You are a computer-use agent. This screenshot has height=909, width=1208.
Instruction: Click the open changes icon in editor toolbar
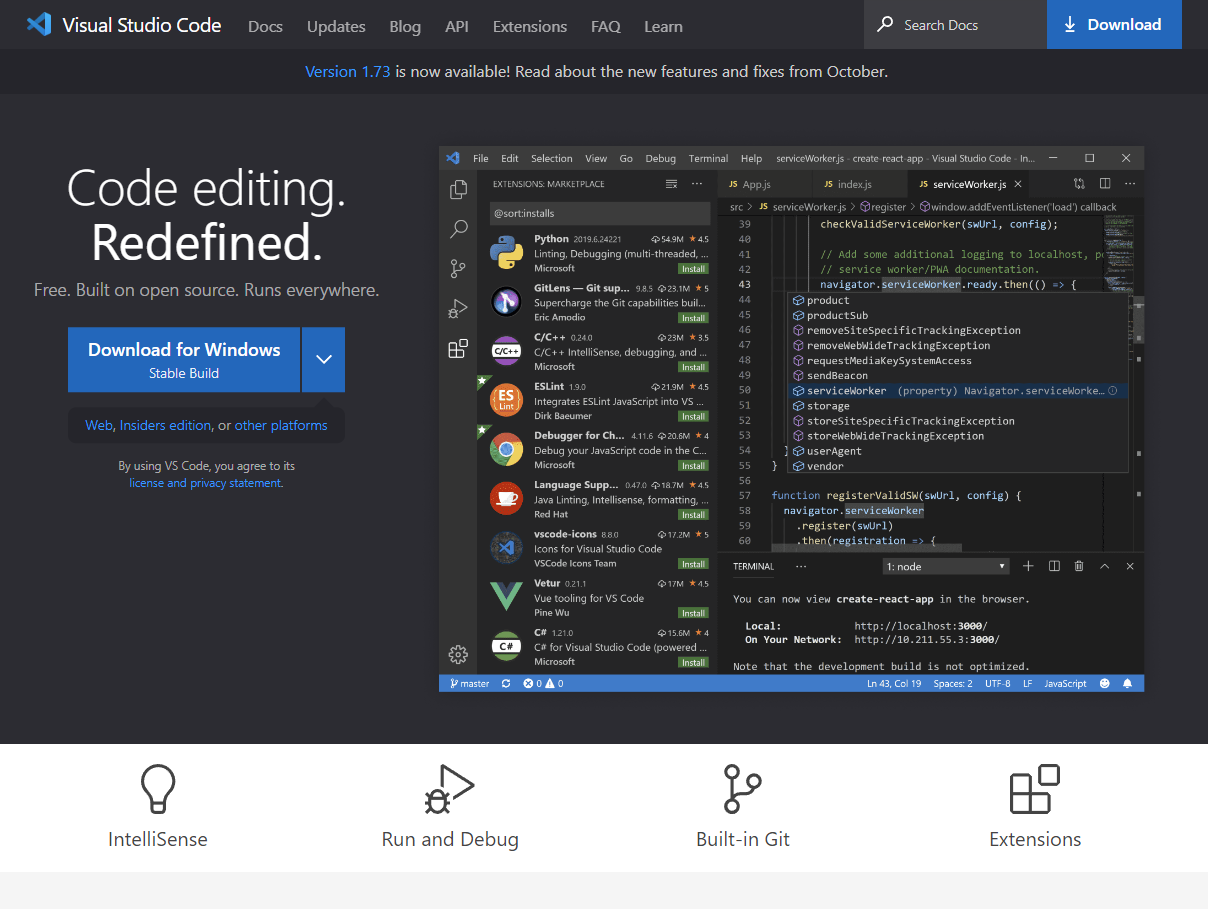click(x=1079, y=184)
